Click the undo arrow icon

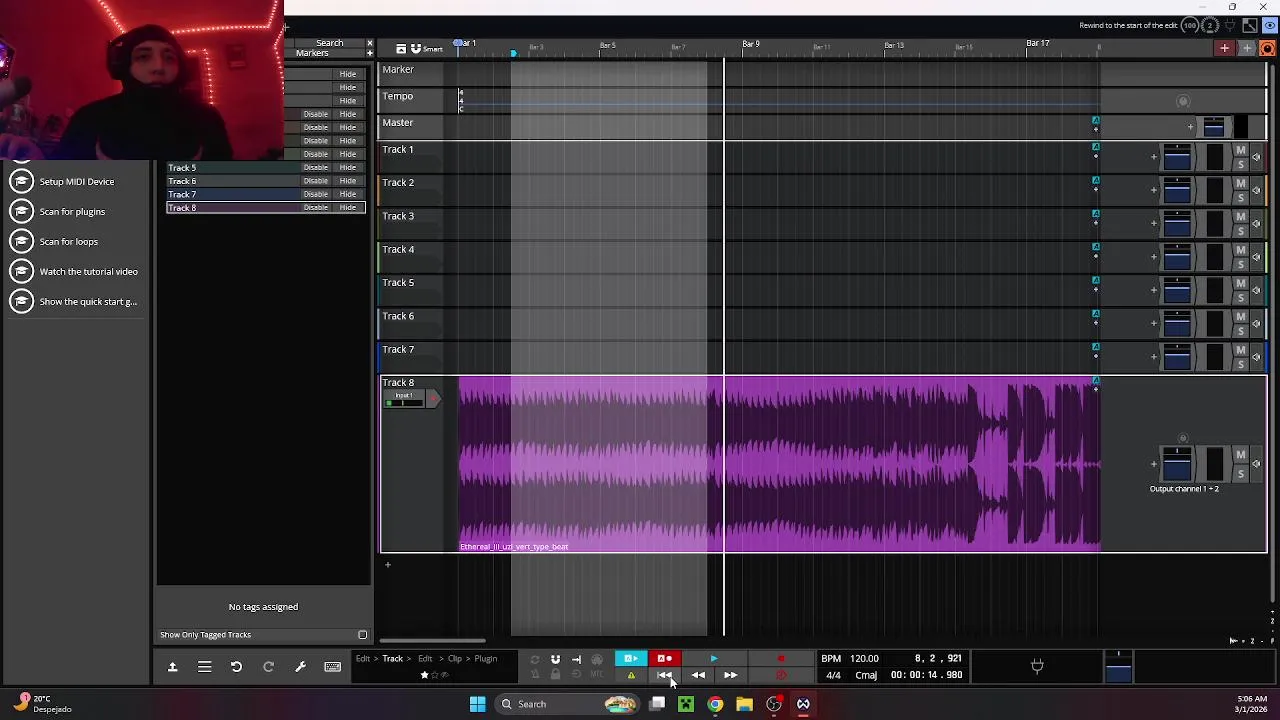click(x=236, y=667)
